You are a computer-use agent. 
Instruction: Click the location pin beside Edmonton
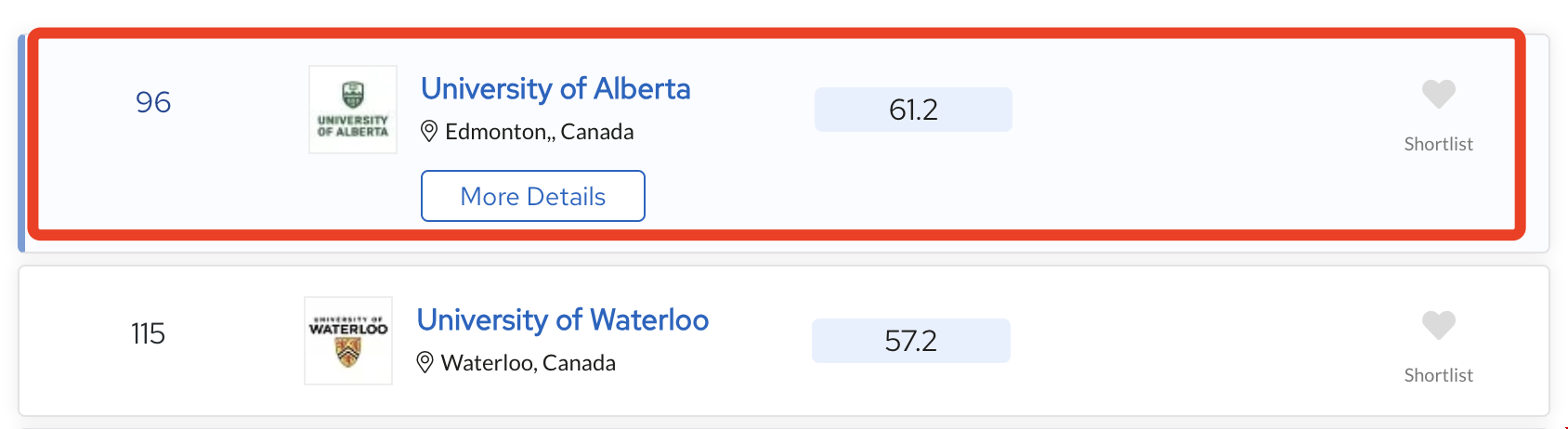(x=429, y=131)
